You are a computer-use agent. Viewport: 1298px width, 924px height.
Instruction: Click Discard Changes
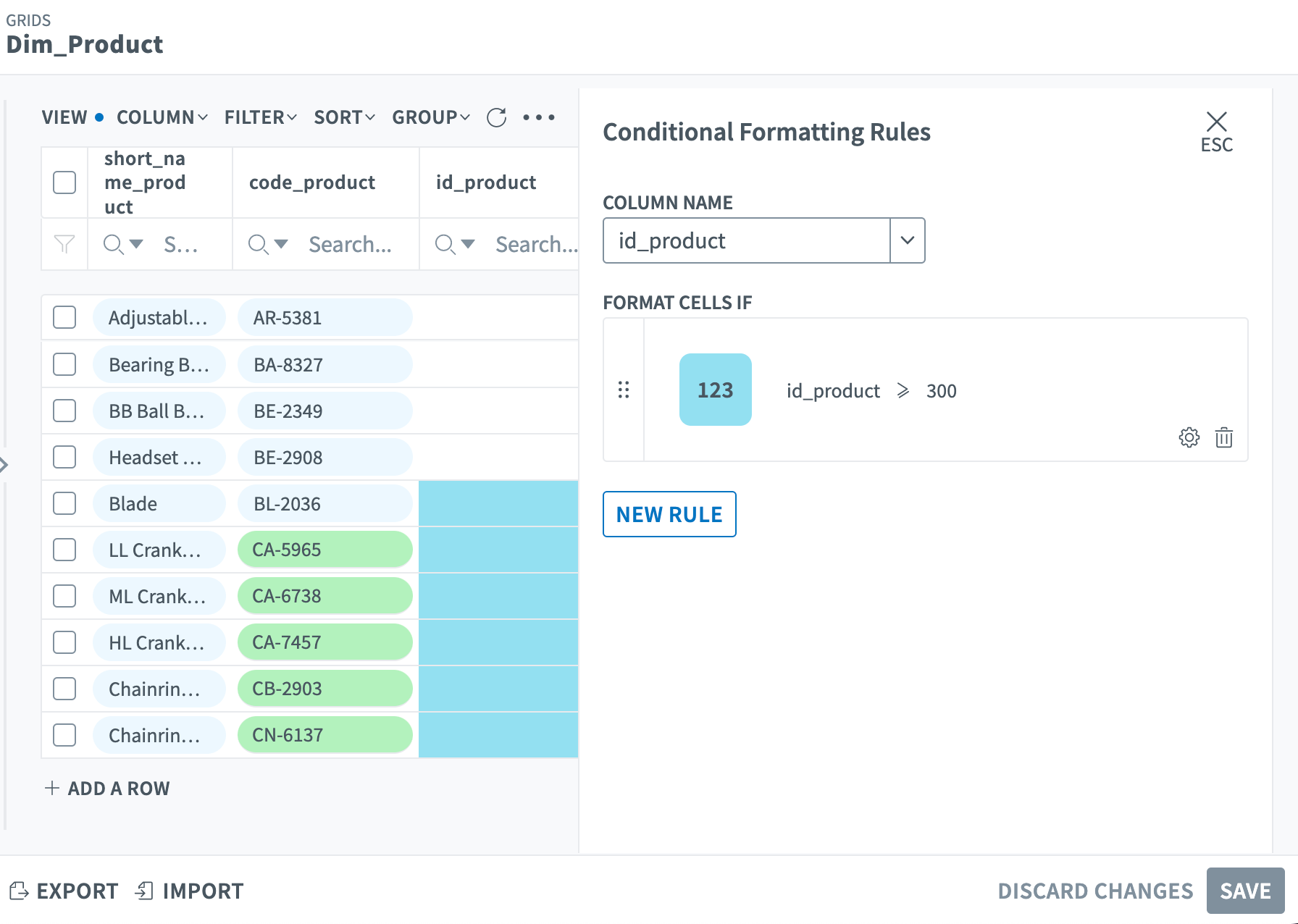point(1095,891)
